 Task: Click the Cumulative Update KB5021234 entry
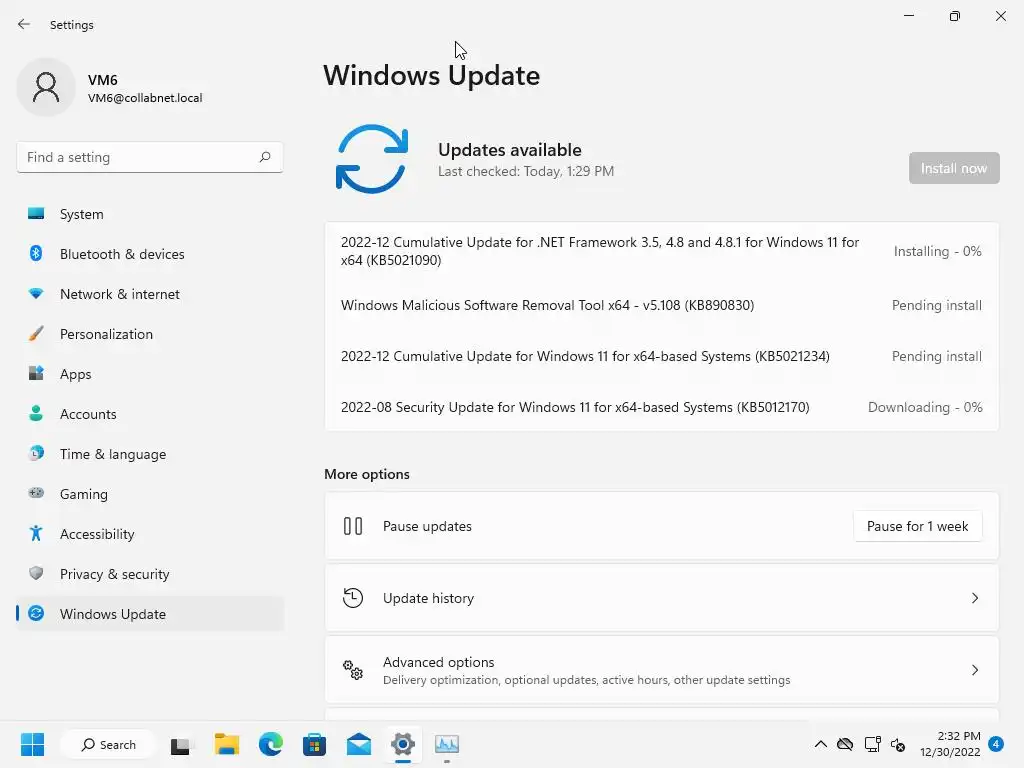coord(585,356)
